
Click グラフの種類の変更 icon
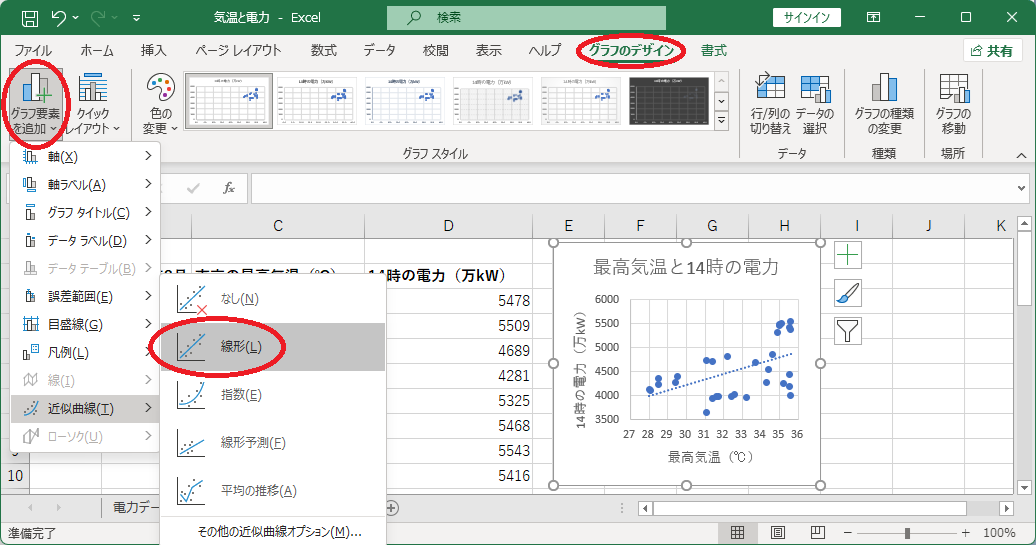pyautogui.click(x=884, y=104)
